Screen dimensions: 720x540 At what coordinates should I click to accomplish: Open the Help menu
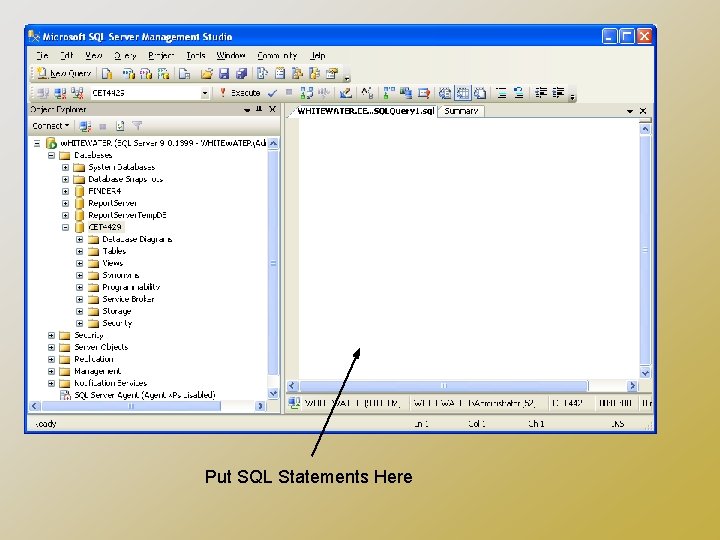[x=317, y=56]
